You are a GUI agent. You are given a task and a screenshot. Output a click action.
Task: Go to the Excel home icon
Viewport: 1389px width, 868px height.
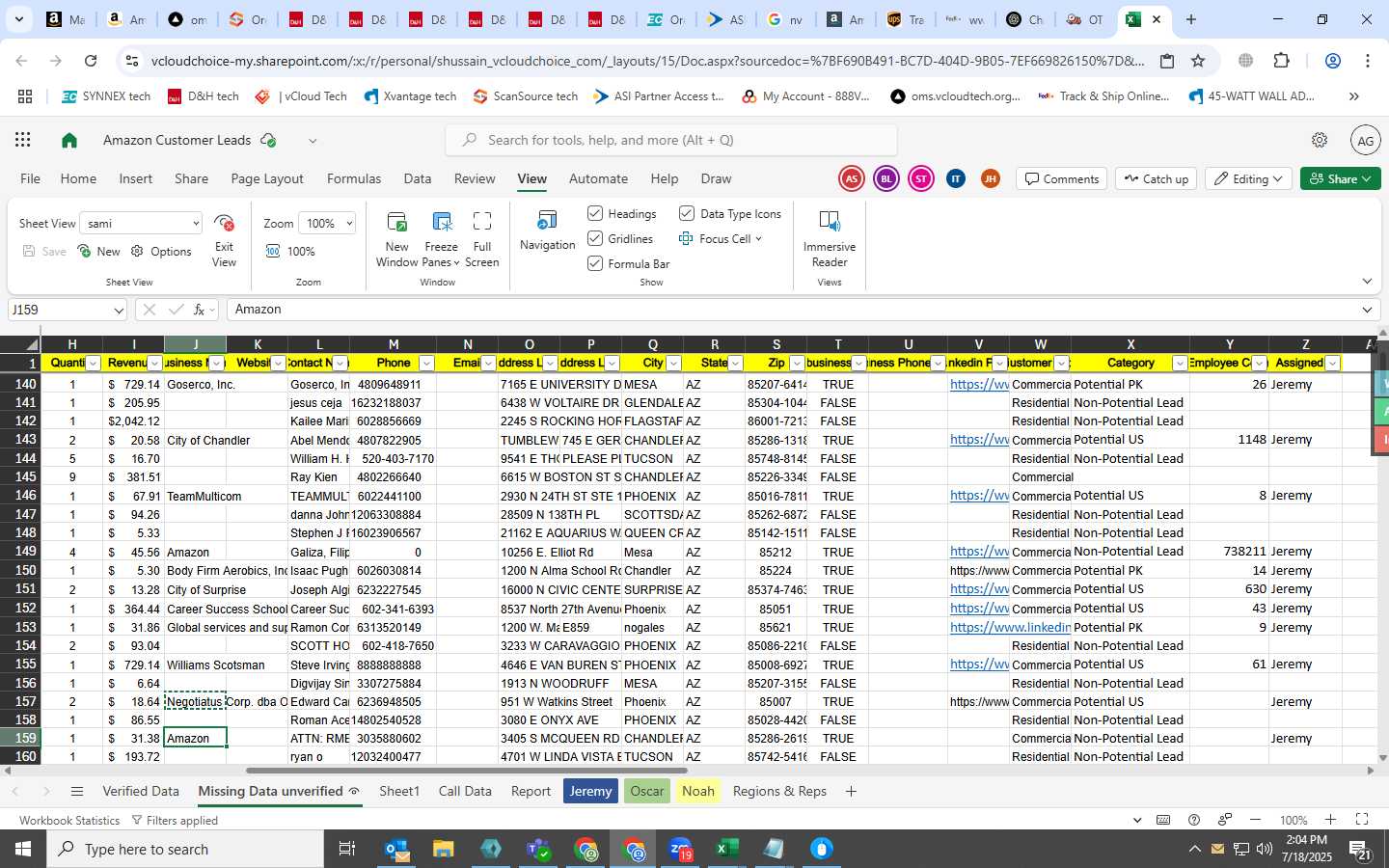(69, 141)
